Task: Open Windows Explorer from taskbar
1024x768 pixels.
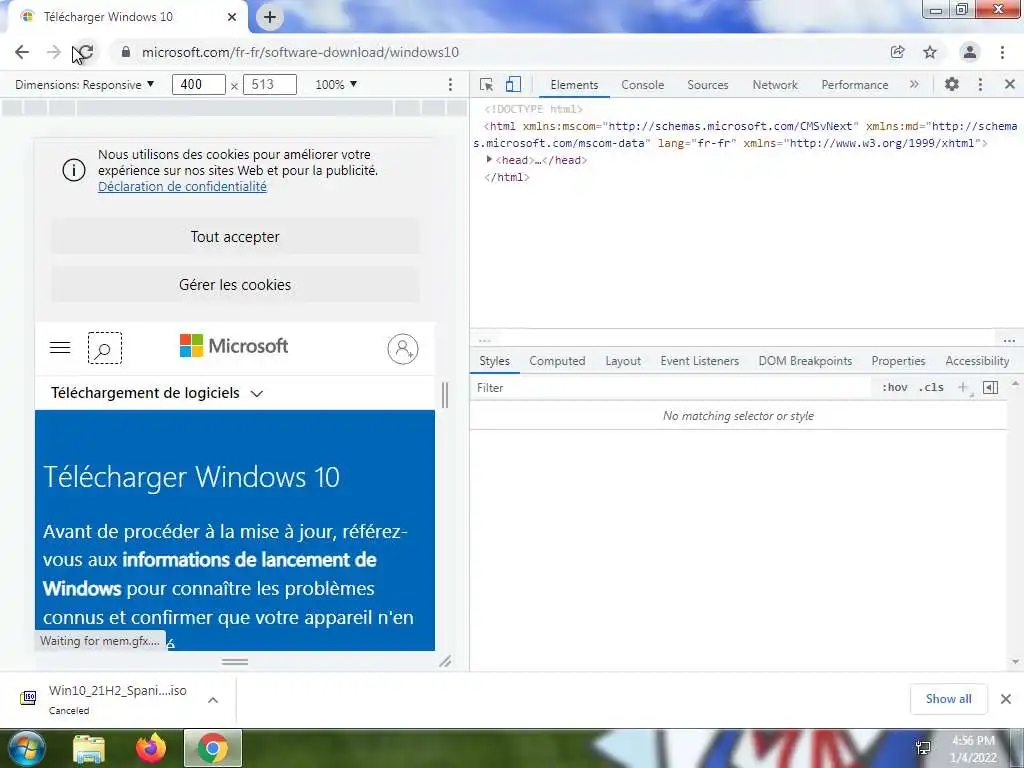Action: pyautogui.click(x=89, y=749)
